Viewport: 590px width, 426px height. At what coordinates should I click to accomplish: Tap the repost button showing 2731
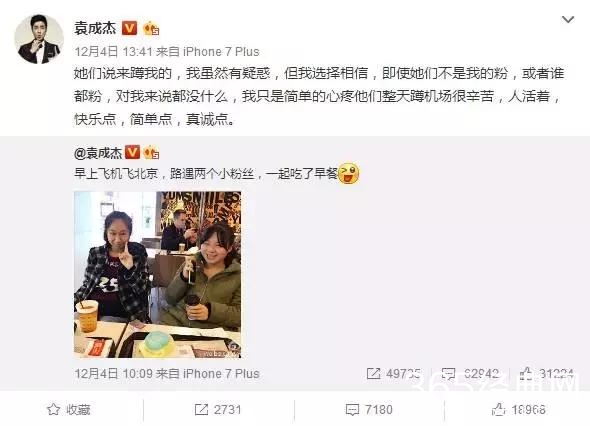click(x=218, y=409)
